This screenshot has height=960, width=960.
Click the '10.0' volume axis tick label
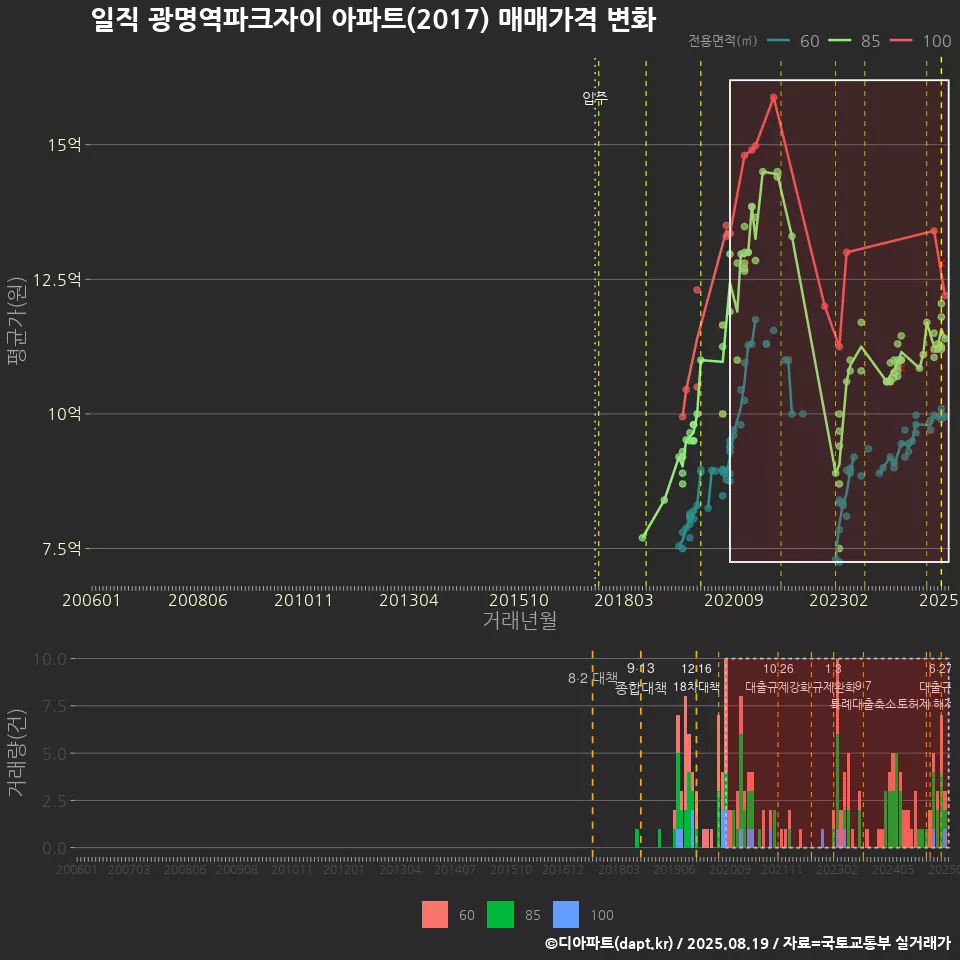tap(50, 659)
